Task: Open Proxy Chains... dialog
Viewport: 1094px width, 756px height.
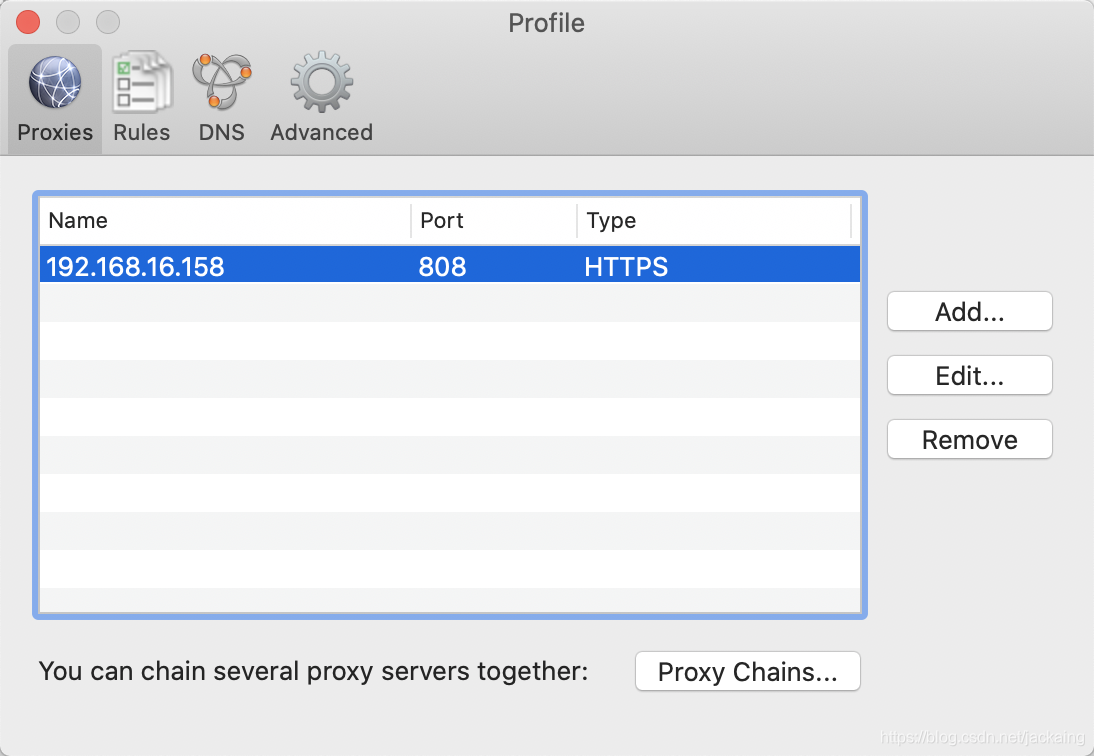Action: pyautogui.click(x=748, y=672)
